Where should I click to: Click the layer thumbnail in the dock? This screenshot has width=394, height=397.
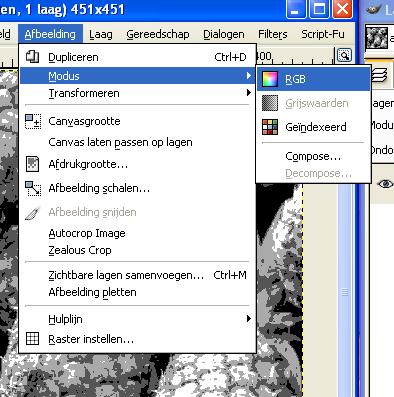(377, 37)
